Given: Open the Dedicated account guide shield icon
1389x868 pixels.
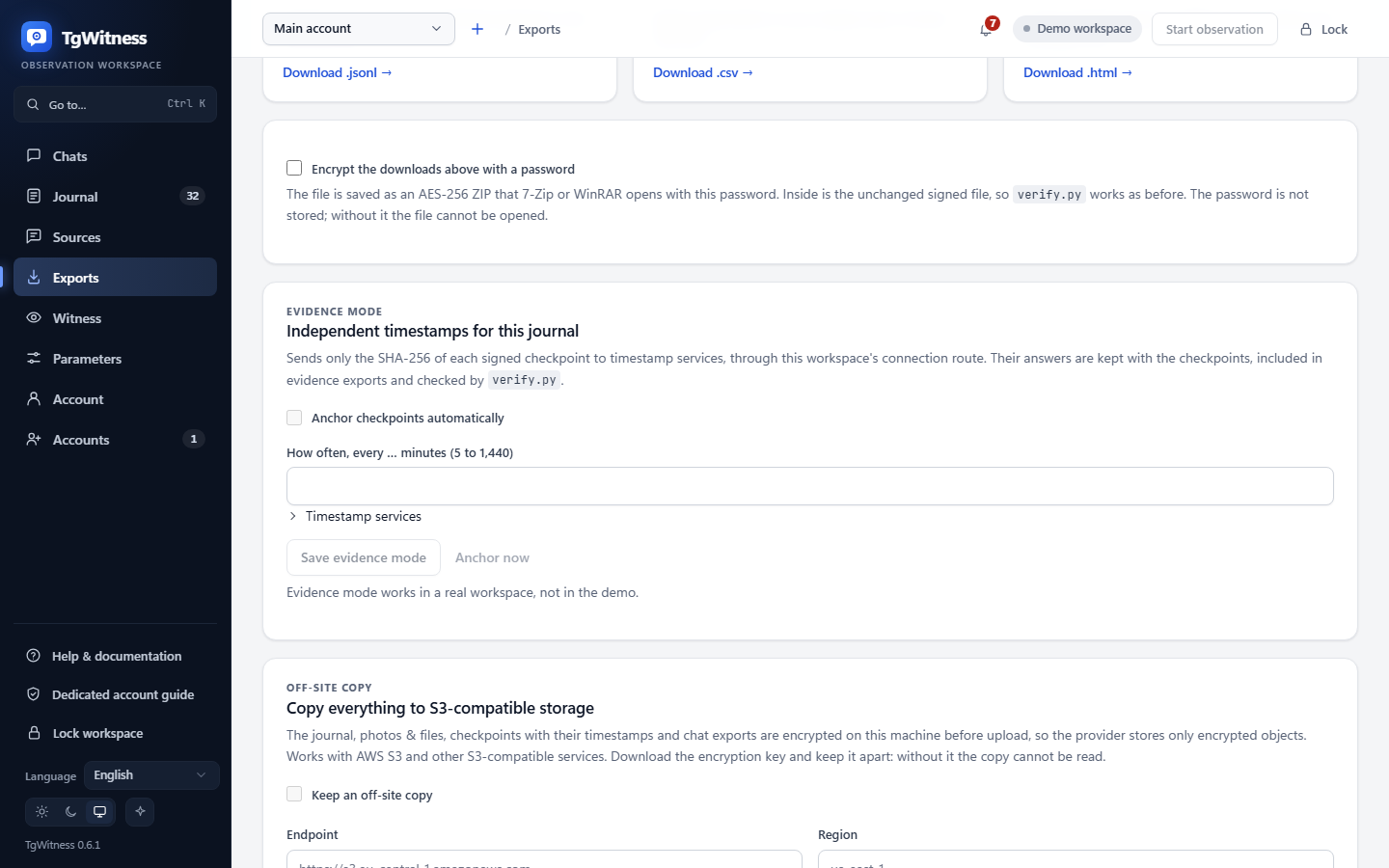Looking at the screenshot, I should [34, 694].
